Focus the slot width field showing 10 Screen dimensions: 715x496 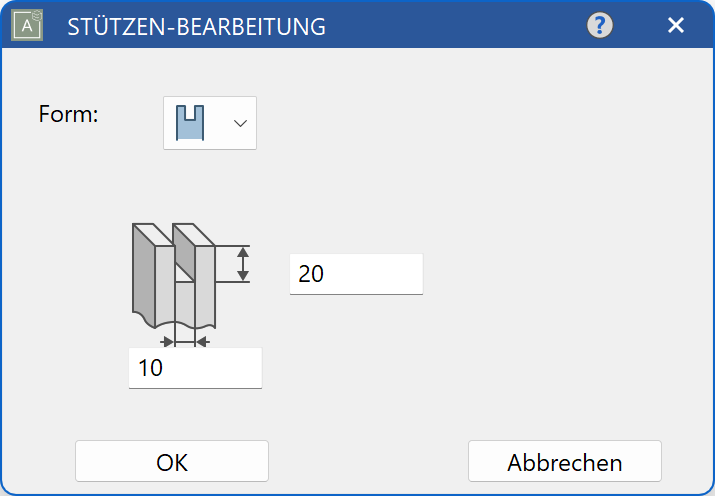pyautogui.click(x=195, y=368)
